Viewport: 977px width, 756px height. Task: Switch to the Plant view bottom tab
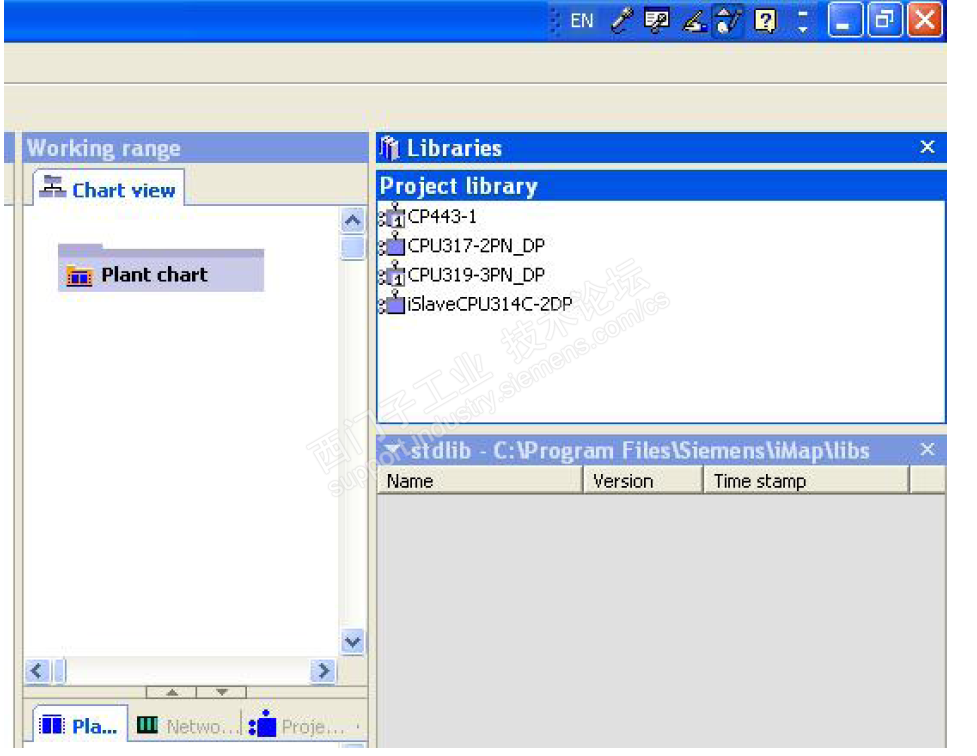coord(80,725)
